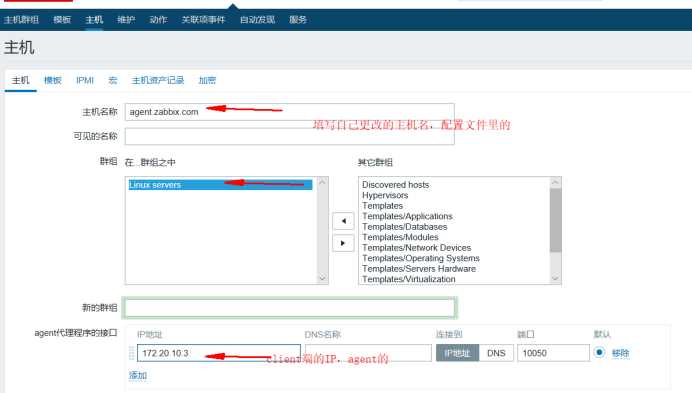
Task: Select Templates/Network Devices group
Action: [x=416, y=248]
